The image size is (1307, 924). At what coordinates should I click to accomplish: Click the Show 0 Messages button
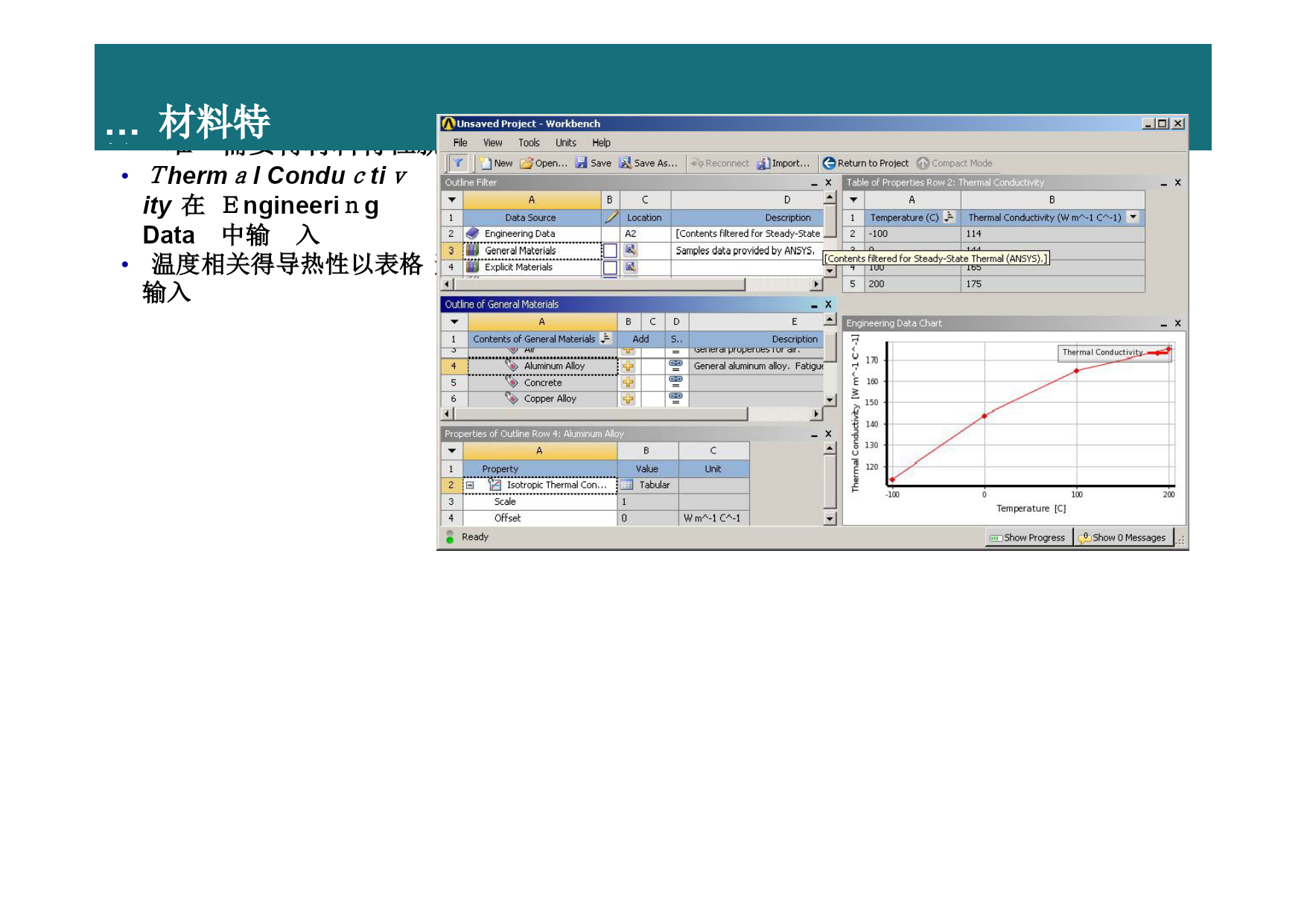[1123, 538]
